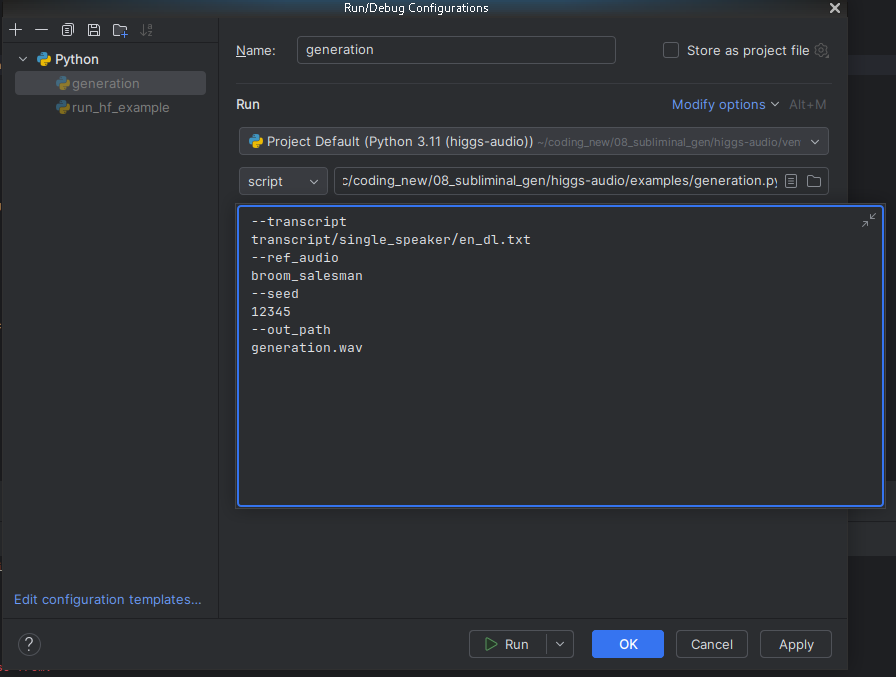
Task: Sort configurations alphabetically
Action: [x=147, y=30]
